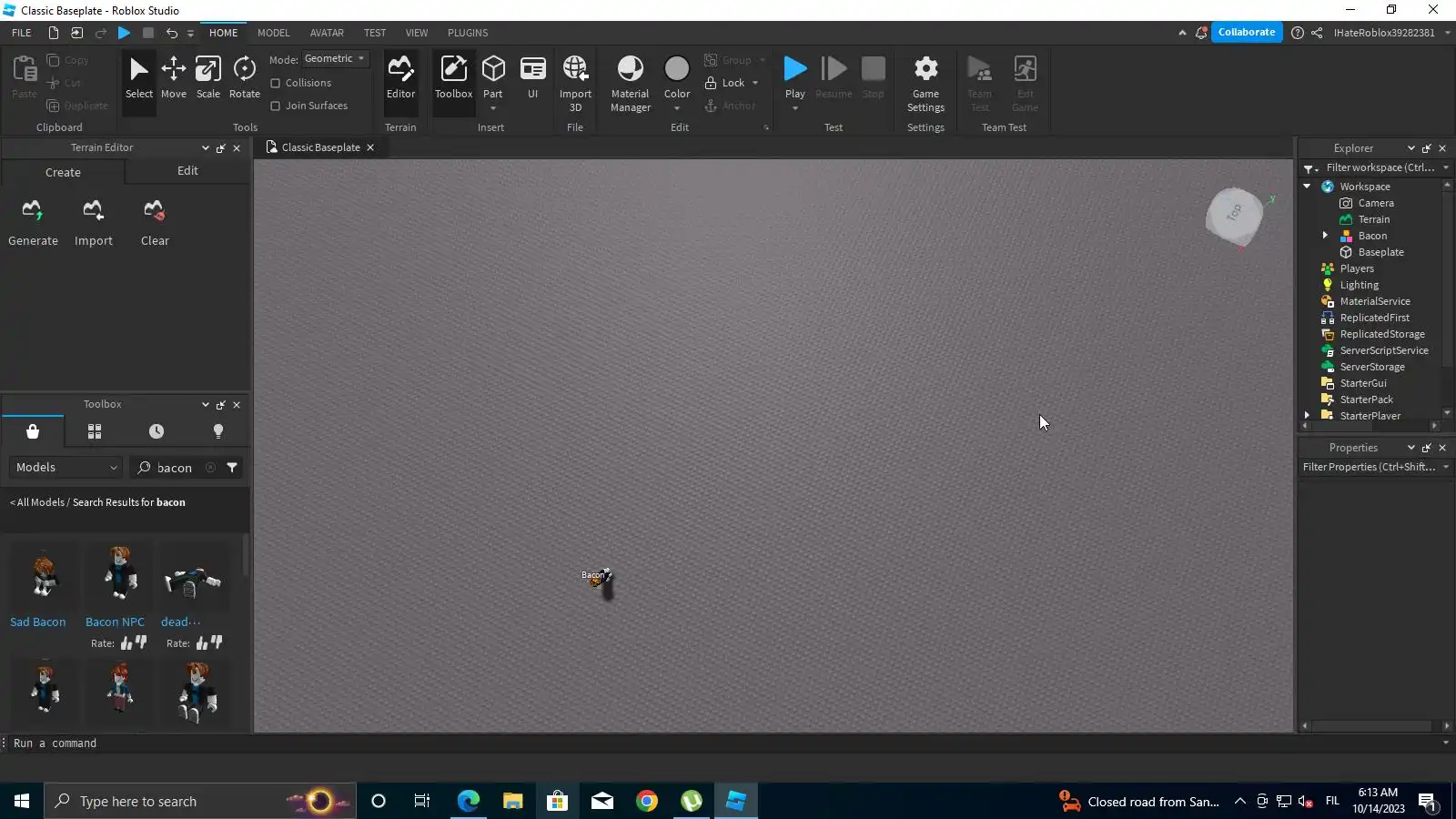Open the help question mark icon
The width and height of the screenshot is (1456, 819).
point(1298,33)
